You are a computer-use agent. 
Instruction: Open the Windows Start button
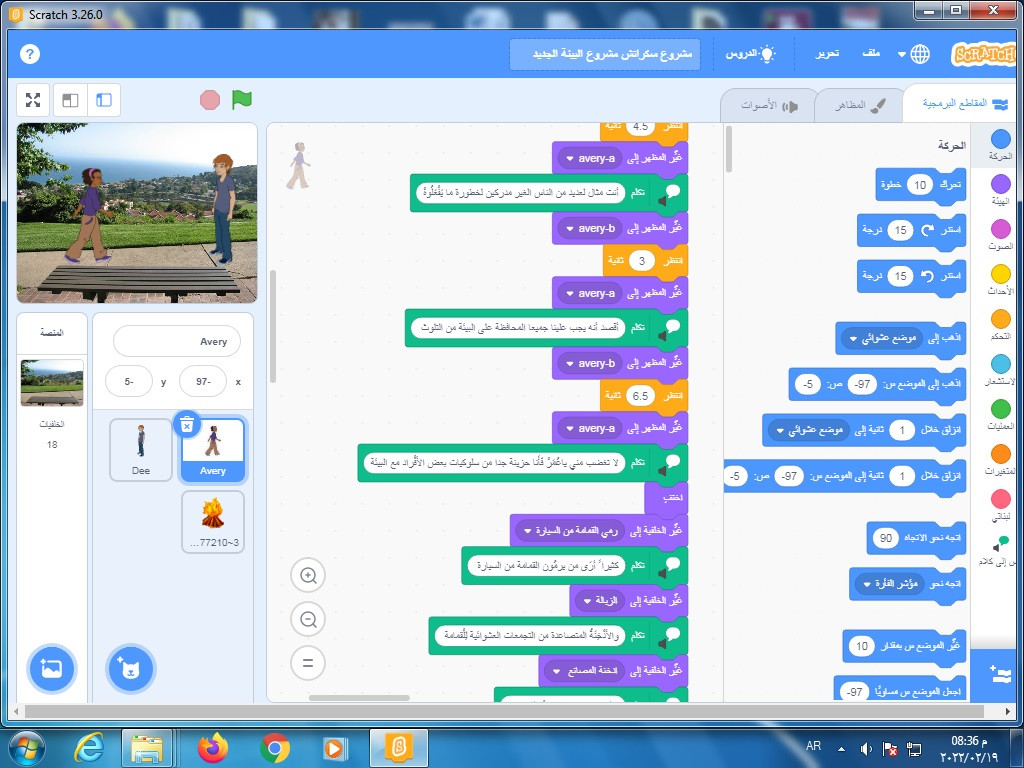(x=27, y=748)
